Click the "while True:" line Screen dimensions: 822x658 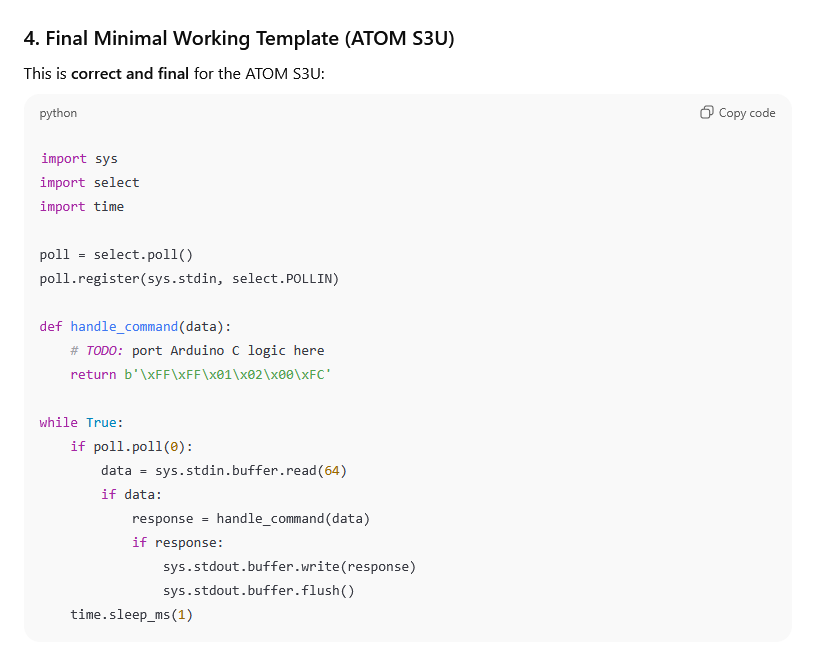click(81, 422)
